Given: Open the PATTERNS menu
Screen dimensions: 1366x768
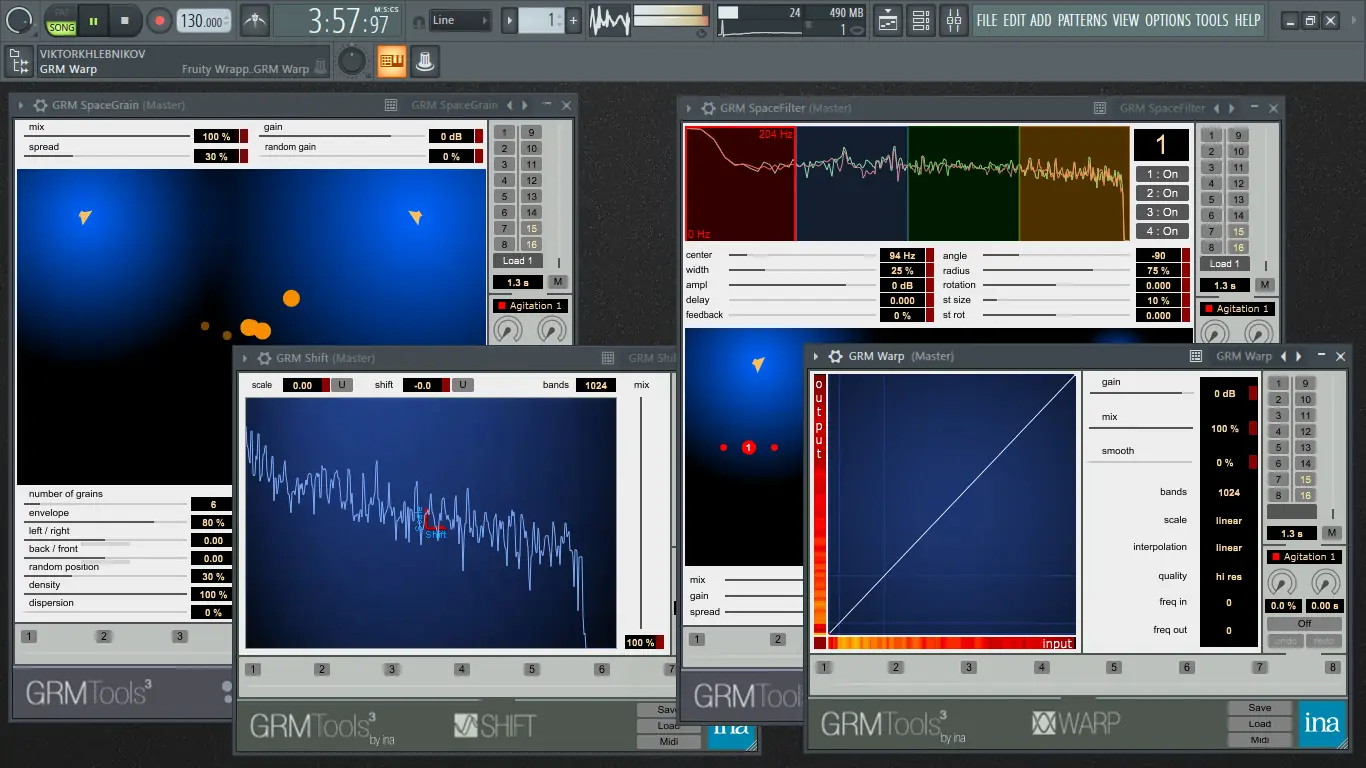Looking at the screenshot, I should click(1082, 20).
